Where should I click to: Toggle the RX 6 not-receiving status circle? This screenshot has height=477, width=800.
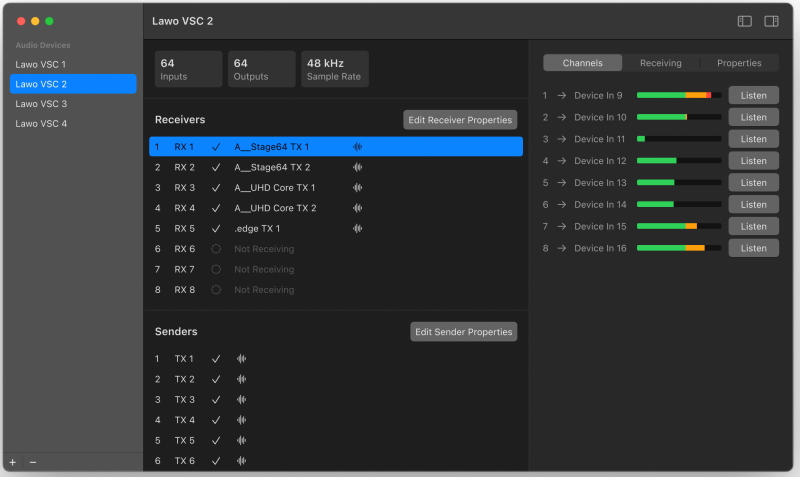point(216,249)
